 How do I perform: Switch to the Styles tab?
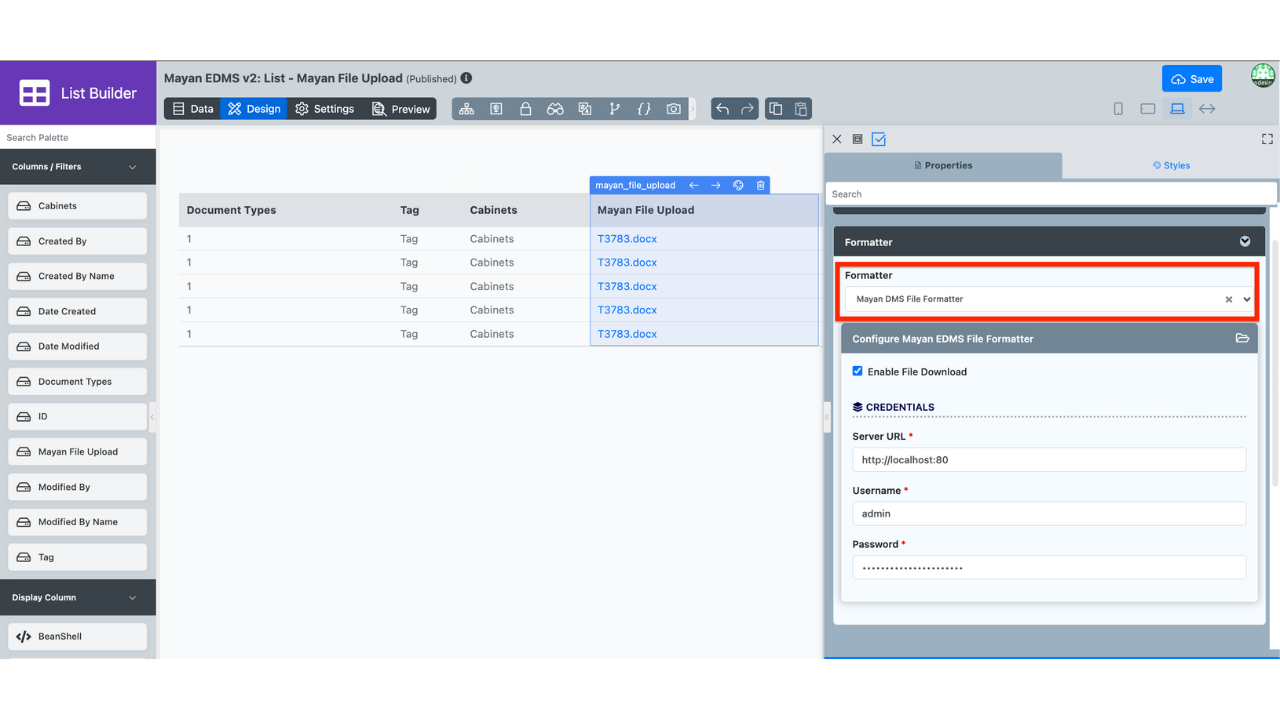point(1171,166)
